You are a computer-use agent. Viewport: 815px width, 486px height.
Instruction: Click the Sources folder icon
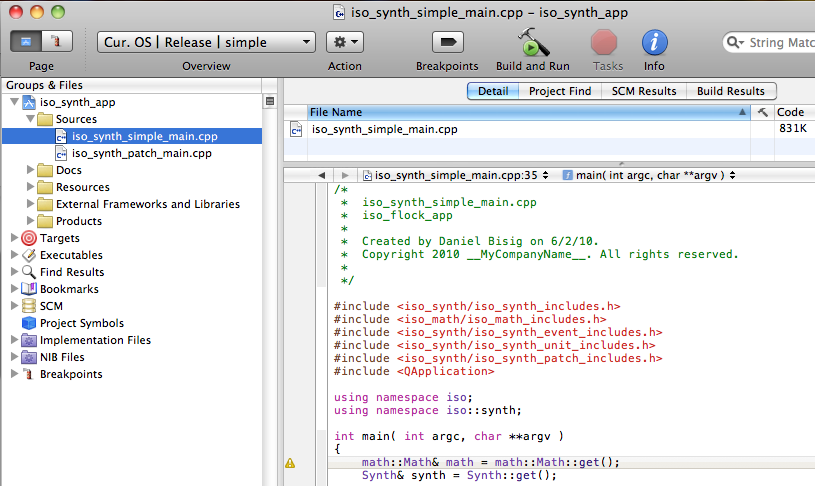point(45,119)
